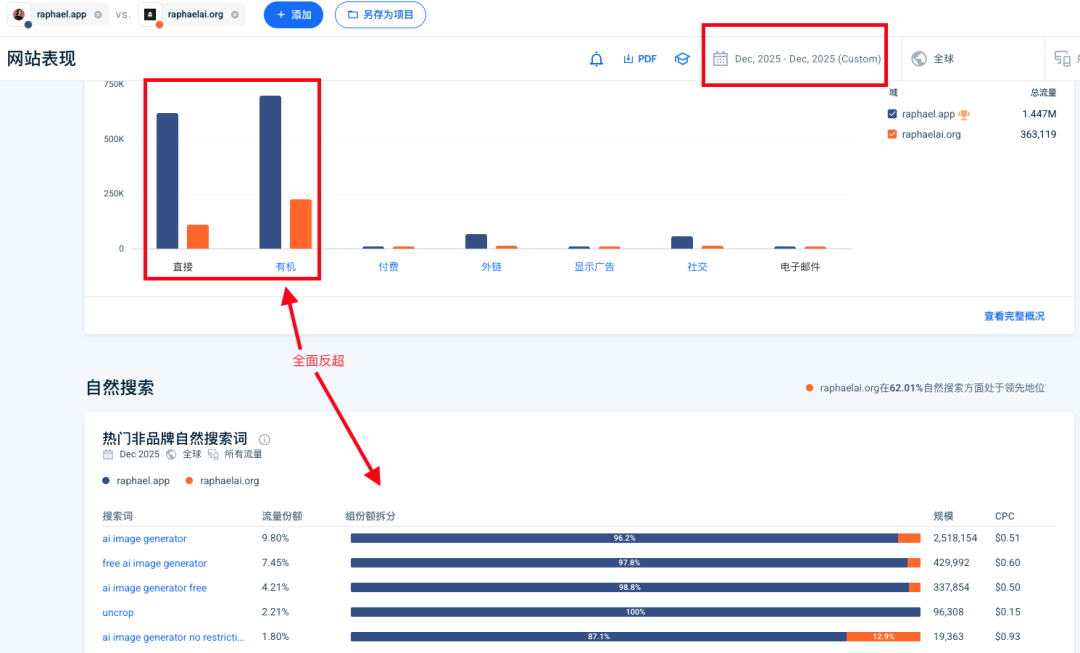Viewport: 1080px width, 653px height.
Task: Click the raphaelai.org site favicon
Action: coord(149,14)
